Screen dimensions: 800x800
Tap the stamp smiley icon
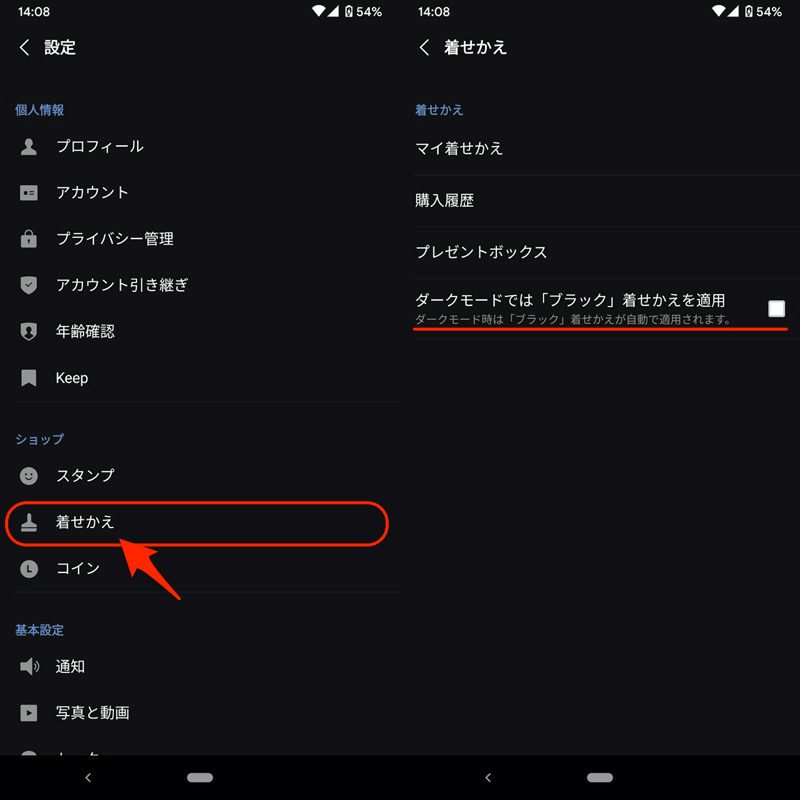tap(29, 476)
